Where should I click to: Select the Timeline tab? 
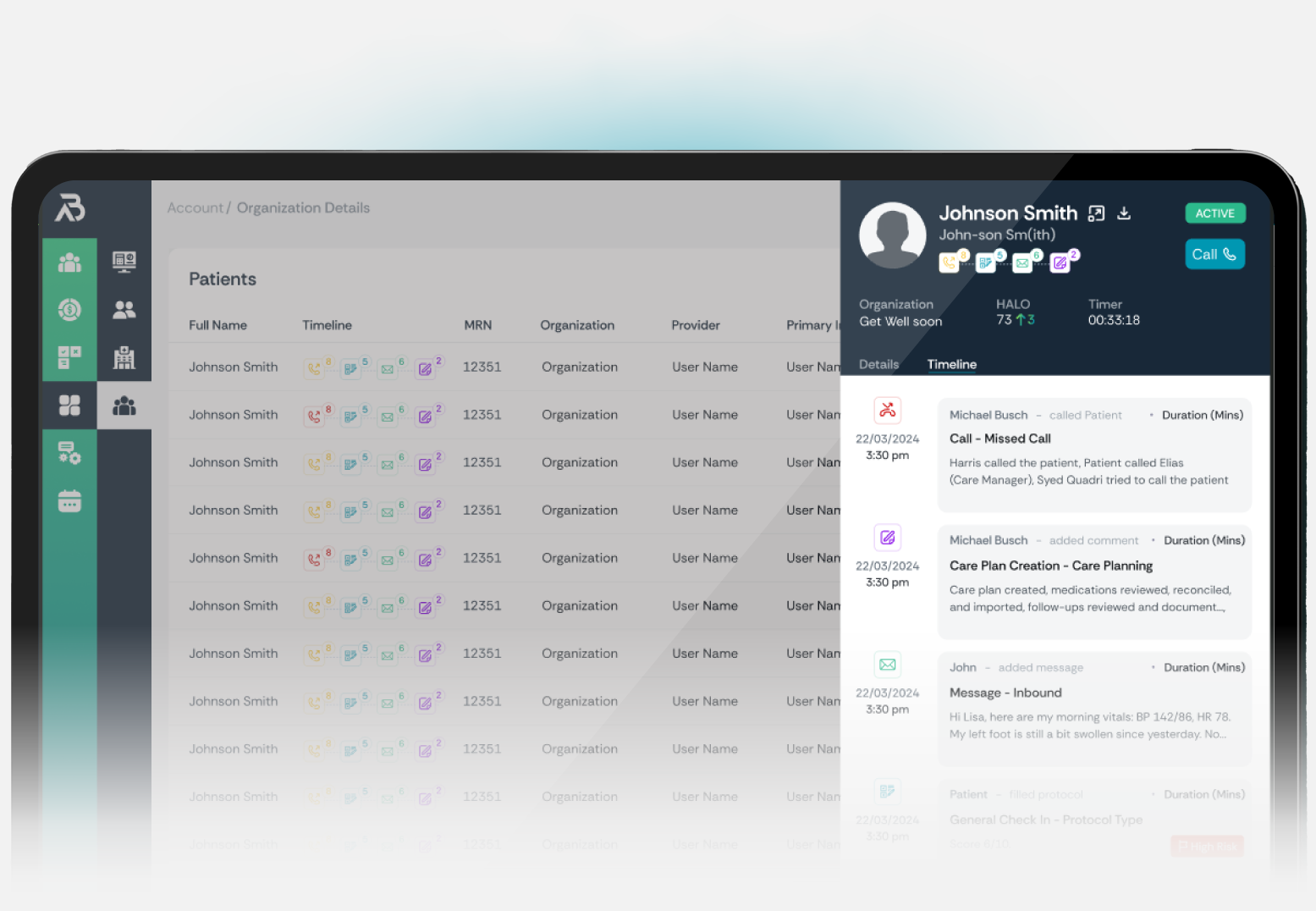point(951,364)
